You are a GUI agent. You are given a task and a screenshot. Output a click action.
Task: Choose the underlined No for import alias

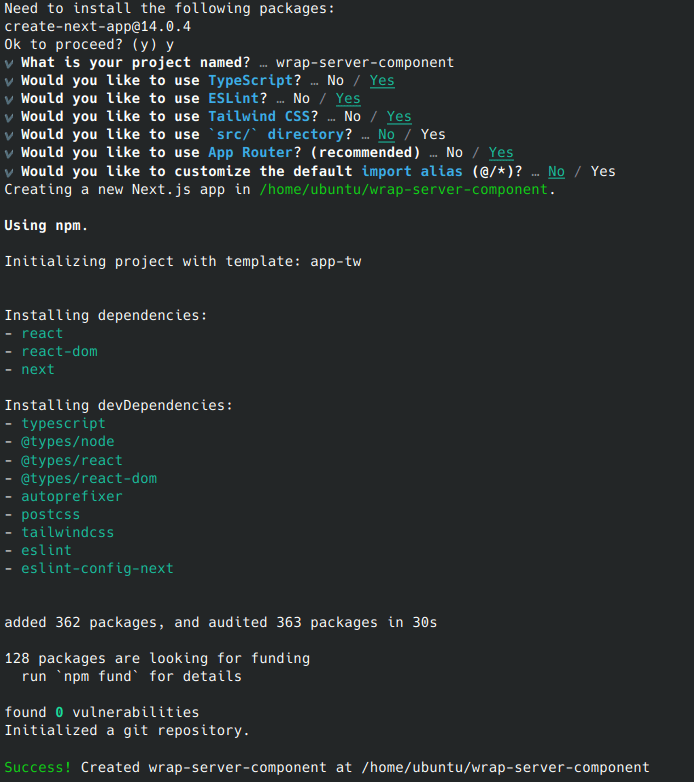click(x=556, y=171)
